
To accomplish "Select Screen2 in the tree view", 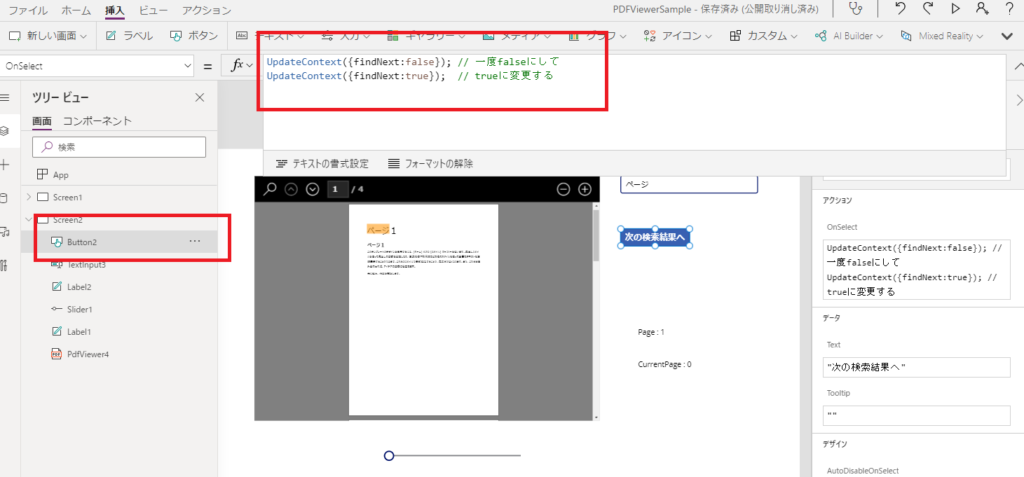I will point(67,220).
